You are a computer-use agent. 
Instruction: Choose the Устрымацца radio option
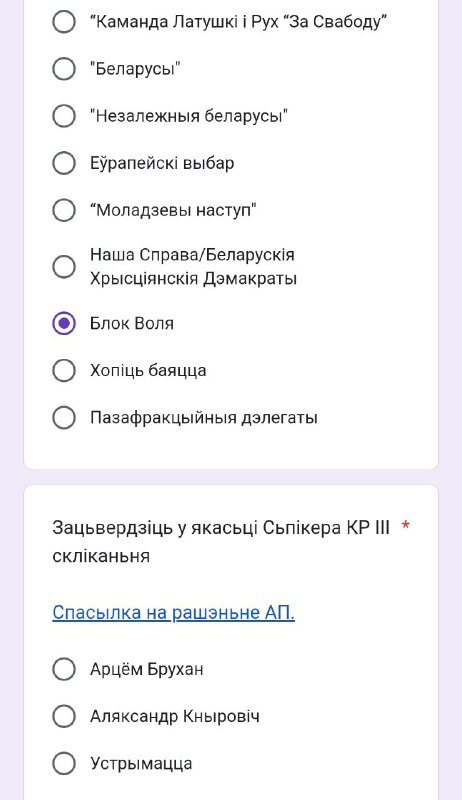[64, 763]
